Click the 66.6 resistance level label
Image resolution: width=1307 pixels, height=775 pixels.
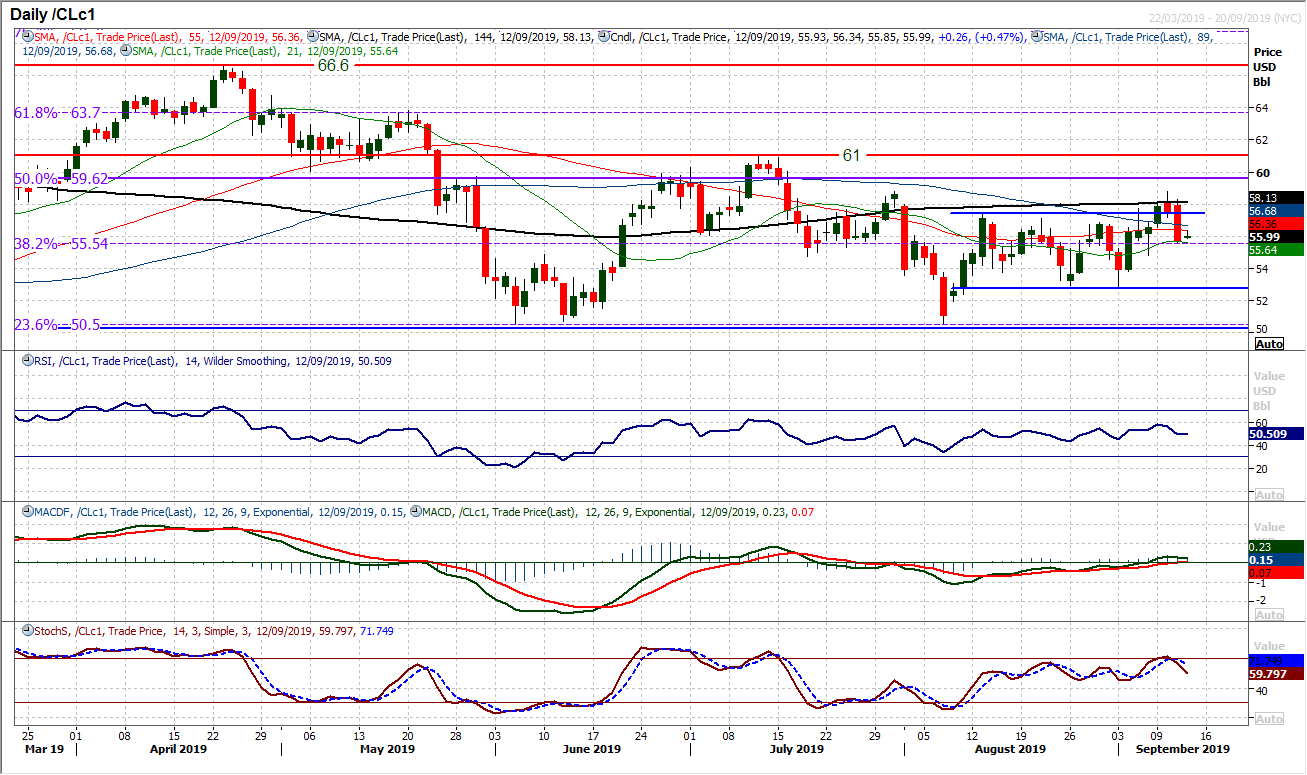(x=333, y=64)
